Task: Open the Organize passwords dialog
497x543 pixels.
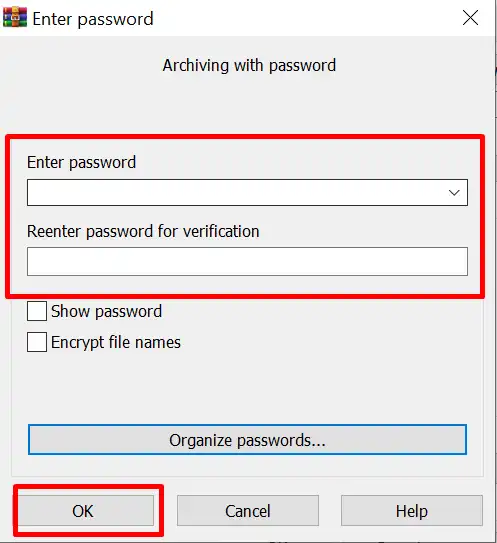Action: [247, 440]
